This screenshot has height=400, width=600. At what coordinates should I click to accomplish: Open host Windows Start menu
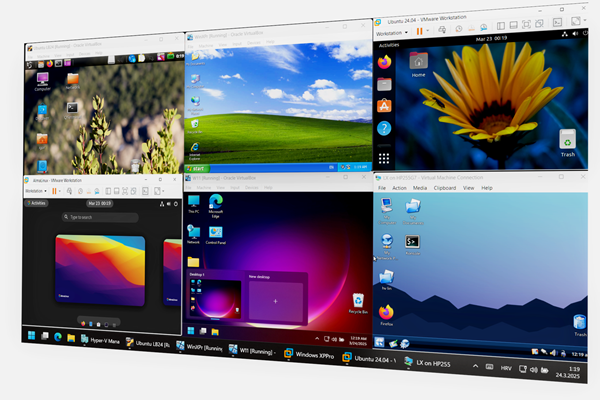point(31,336)
